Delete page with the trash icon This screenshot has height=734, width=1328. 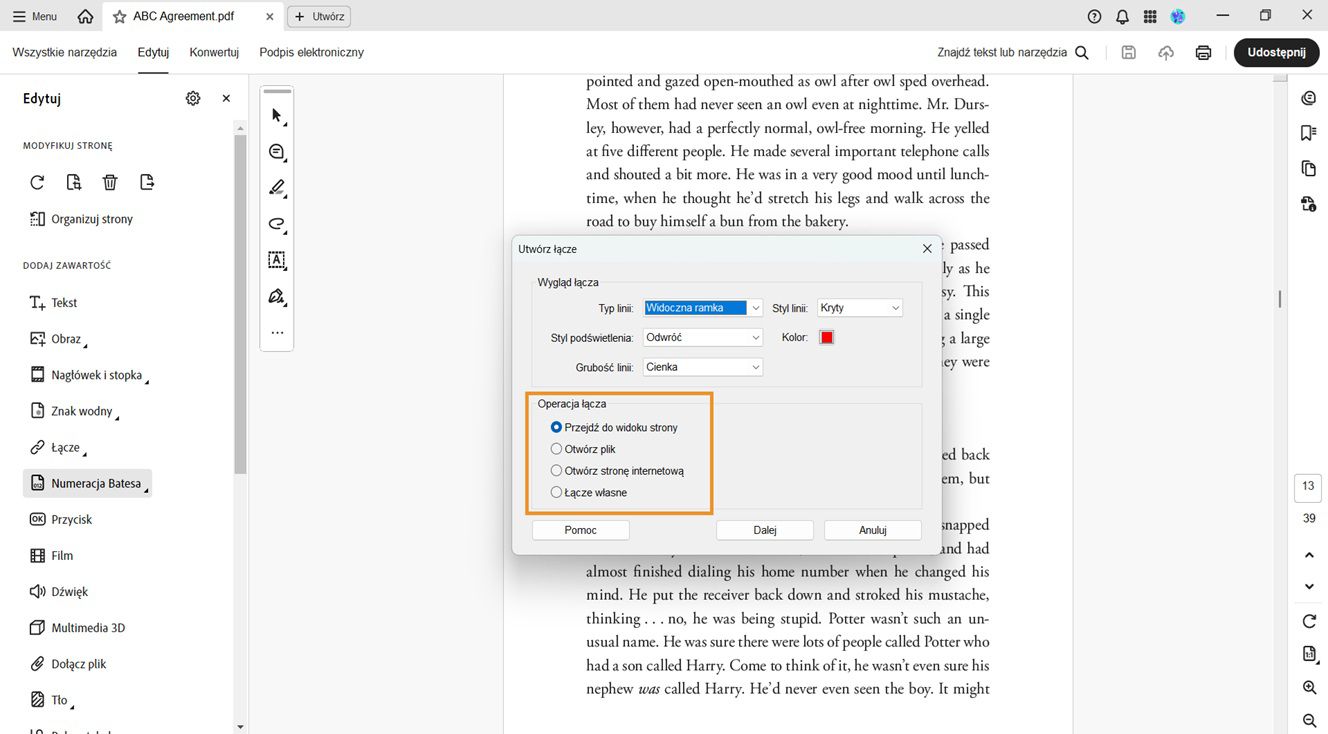(x=110, y=182)
